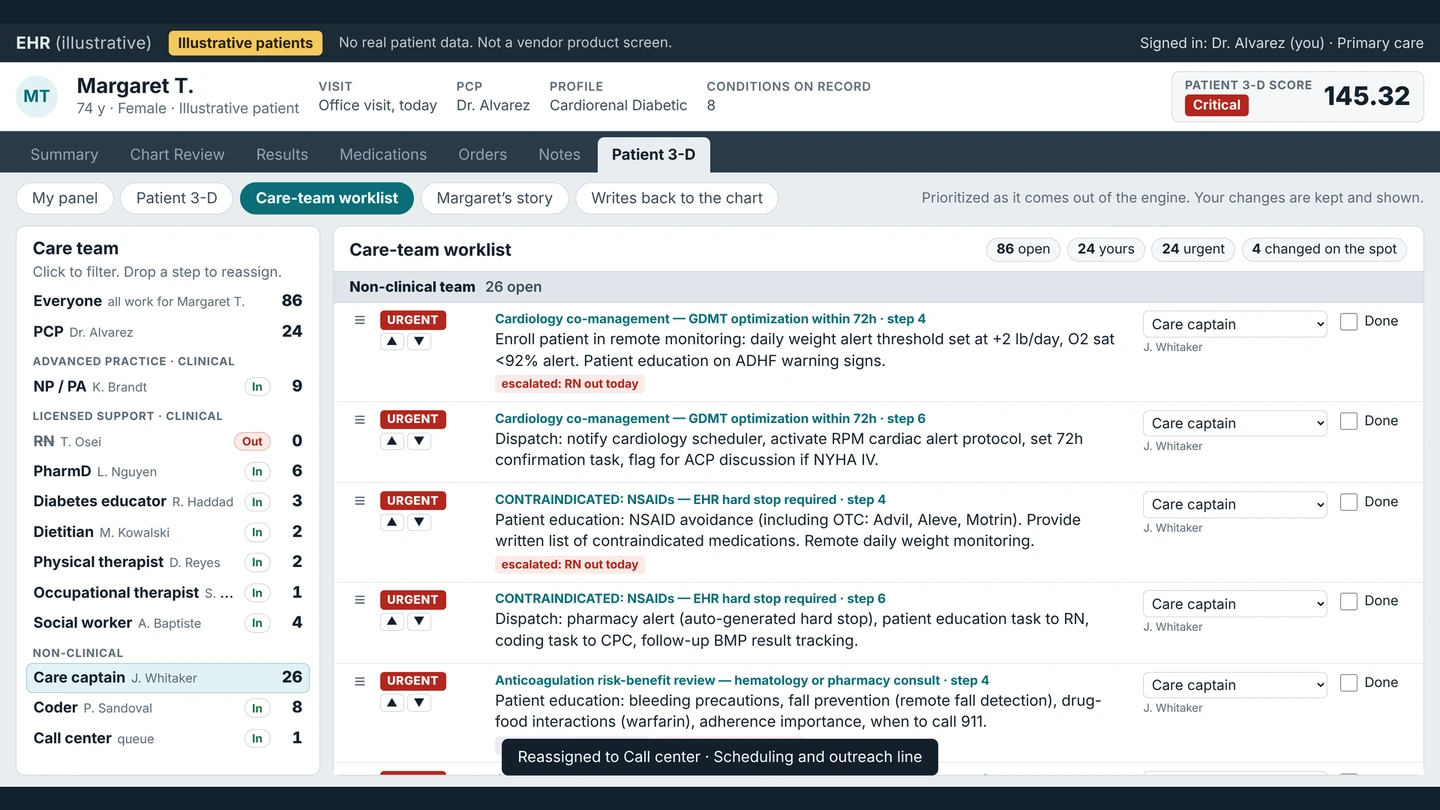Viewport: 1440px width, 810px height.
Task: Grab the drag handle on bleeding precautions row
Action: 360,682
